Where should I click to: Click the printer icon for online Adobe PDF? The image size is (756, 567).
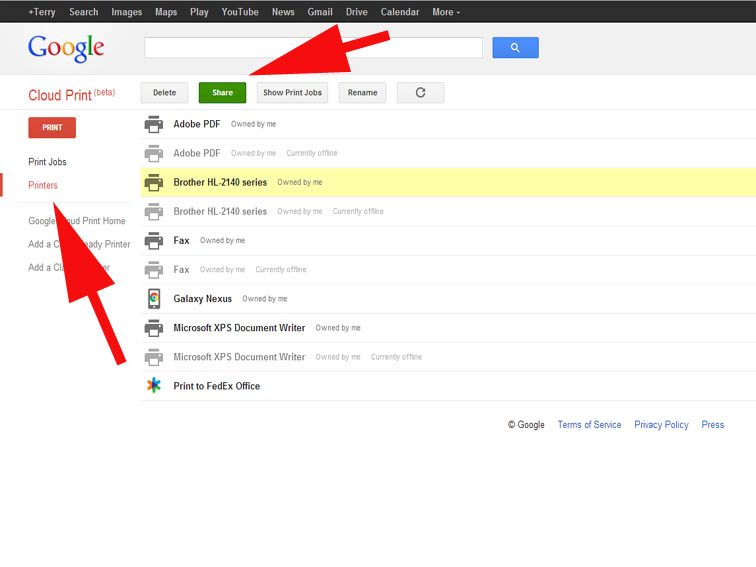point(154,124)
